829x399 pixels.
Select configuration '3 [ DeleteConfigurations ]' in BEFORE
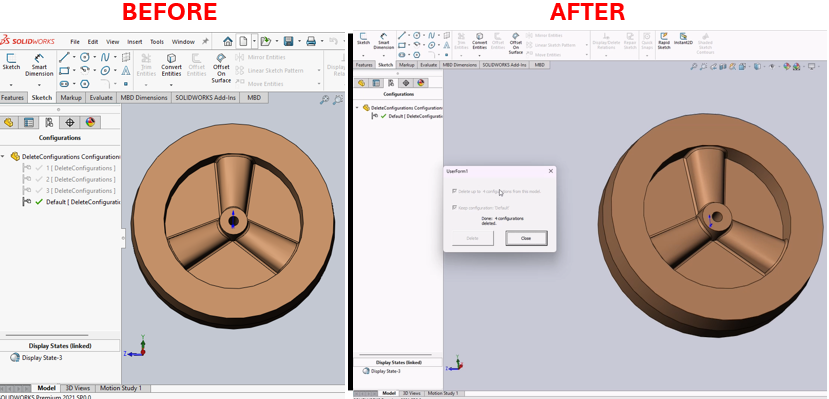pyautogui.click(x=69, y=191)
